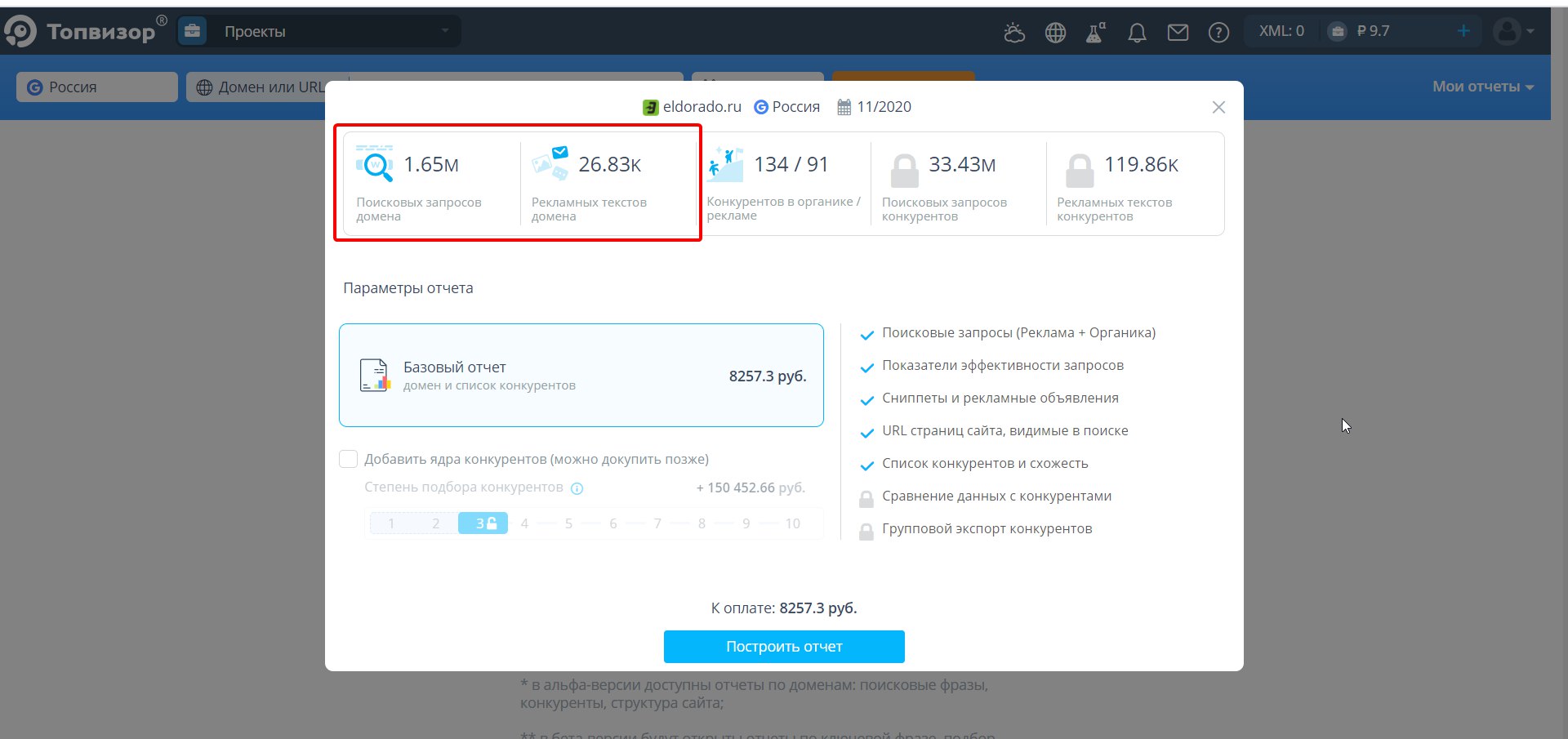This screenshot has width=1568, height=739.
Task: Open the Россия region selector in toolbar
Action: tap(97, 87)
